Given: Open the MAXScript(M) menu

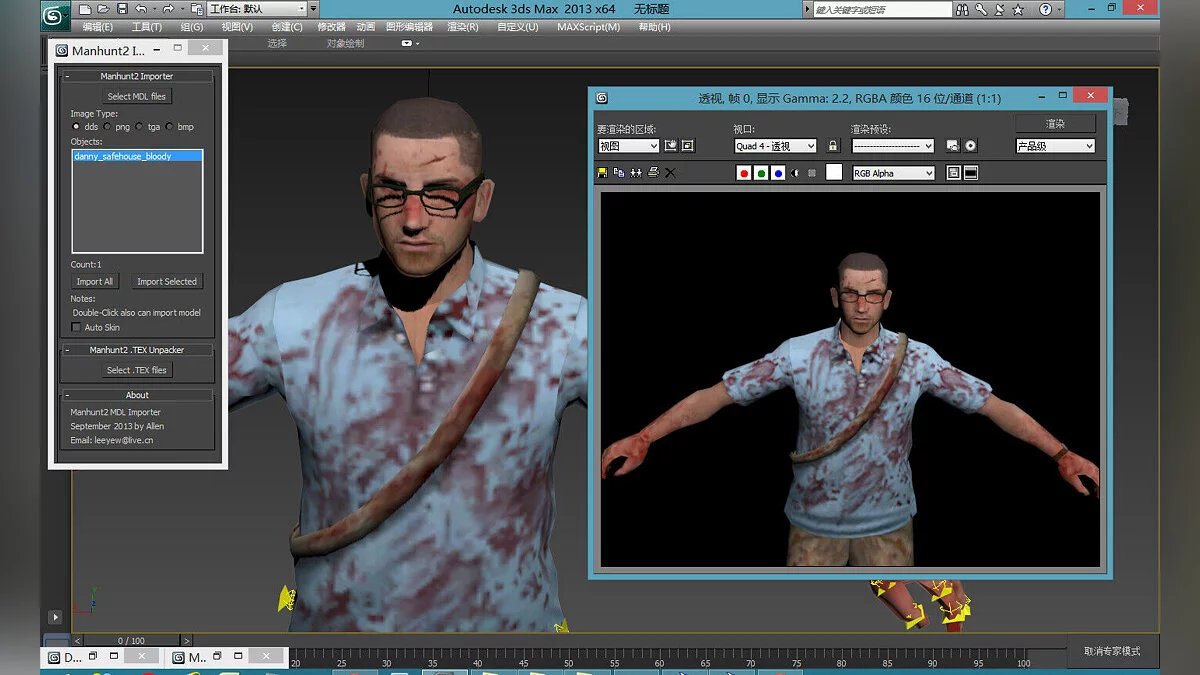Looking at the screenshot, I should (x=588, y=27).
